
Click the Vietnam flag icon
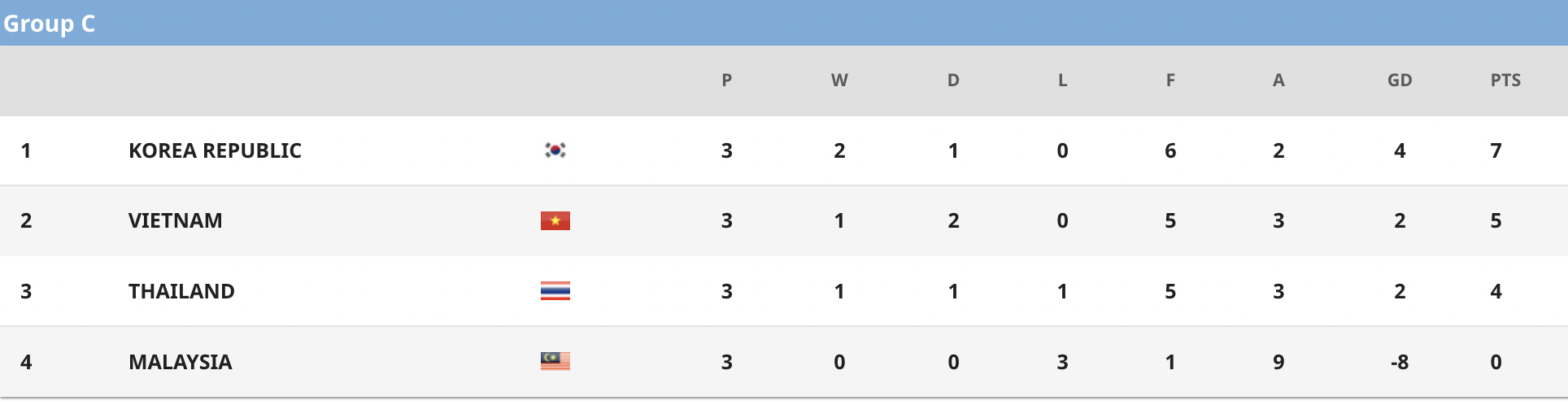coord(555,220)
